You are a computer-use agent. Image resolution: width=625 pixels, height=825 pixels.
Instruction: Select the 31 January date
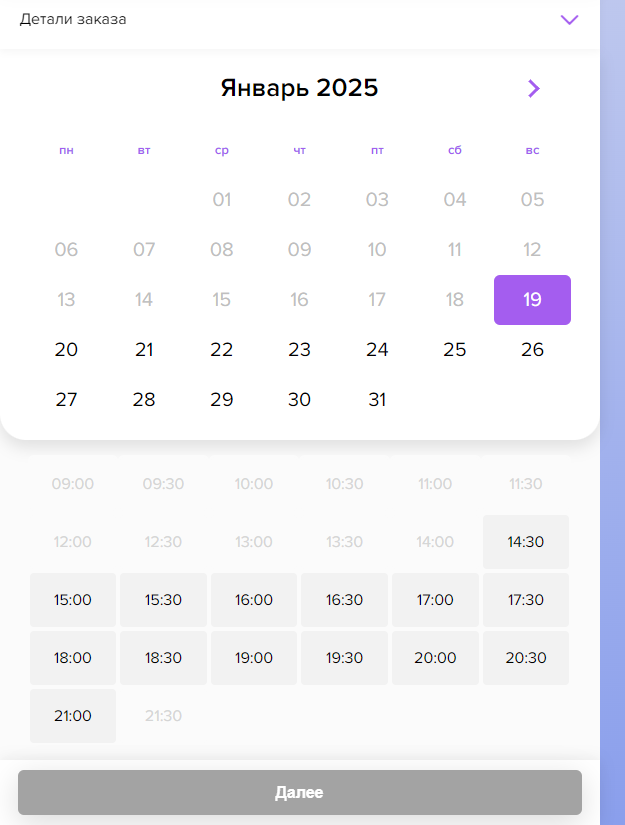[377, 400]
